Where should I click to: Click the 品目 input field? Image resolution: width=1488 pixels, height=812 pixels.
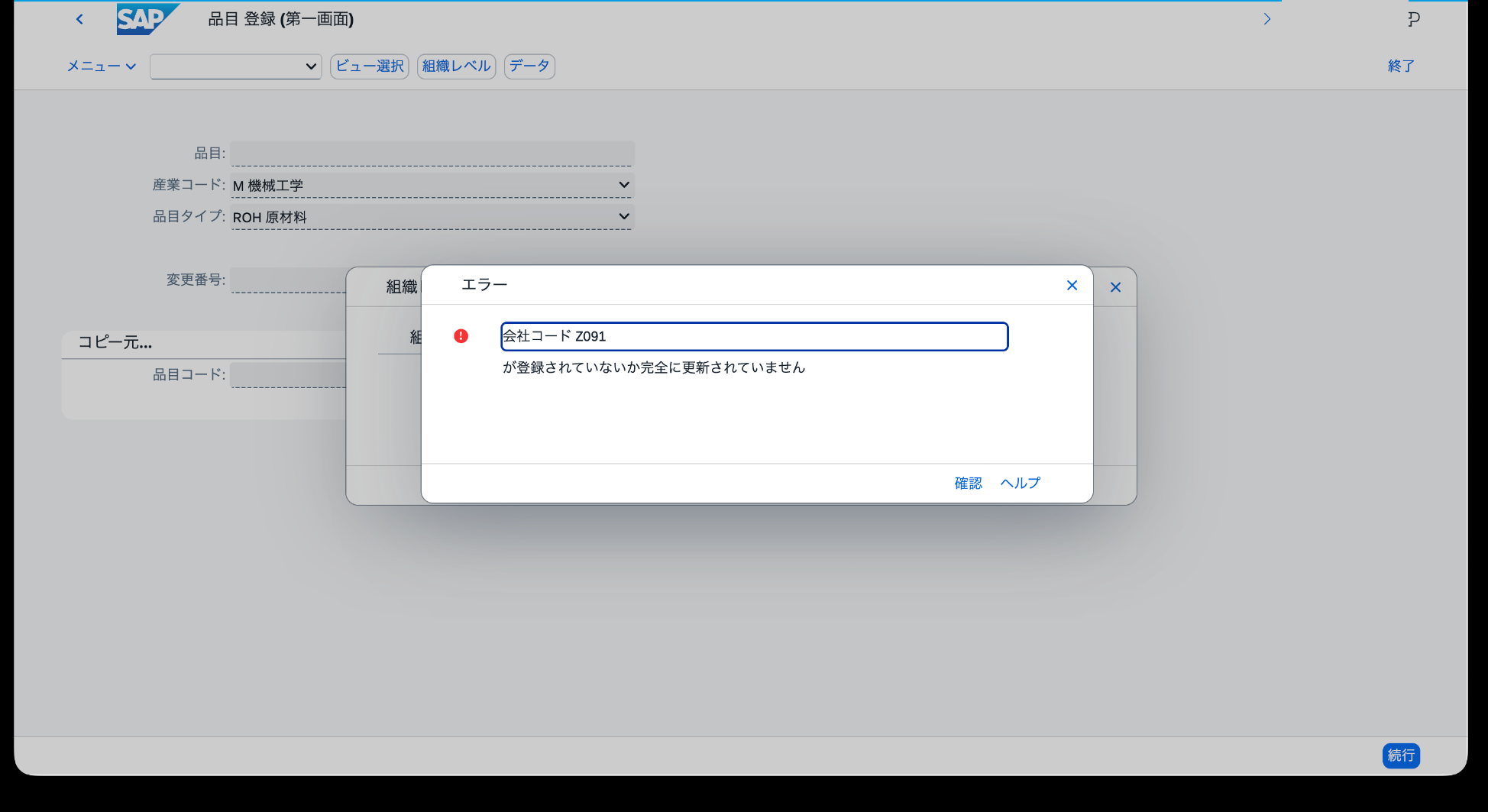pos(432,153)
